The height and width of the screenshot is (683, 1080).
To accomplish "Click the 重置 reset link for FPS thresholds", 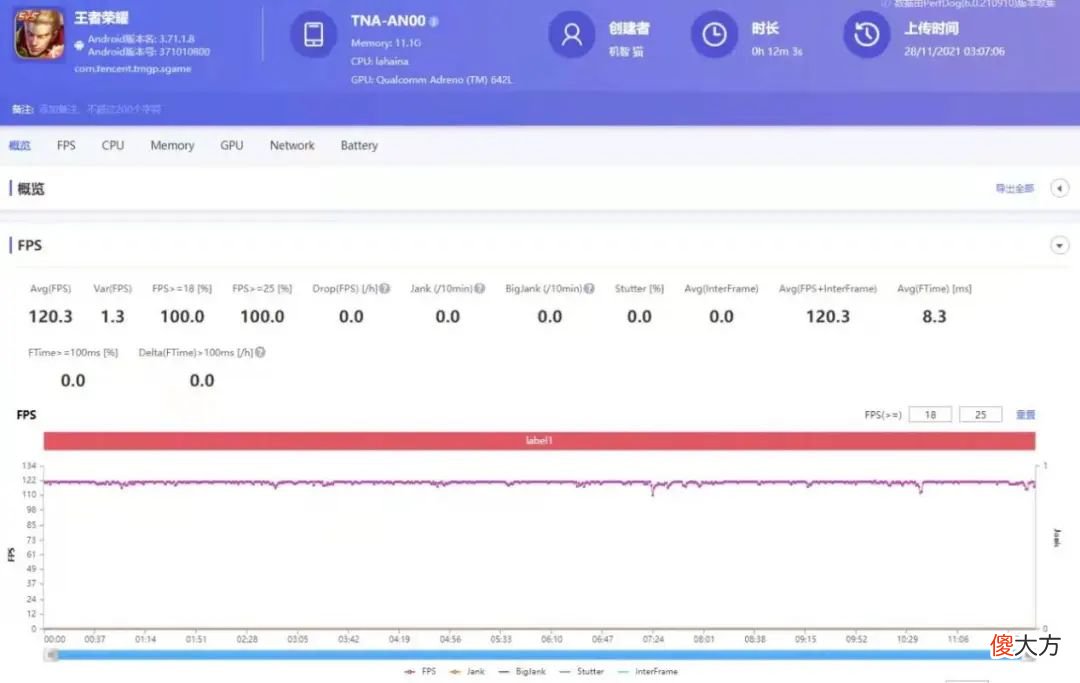I will (x=1025, y=414).
